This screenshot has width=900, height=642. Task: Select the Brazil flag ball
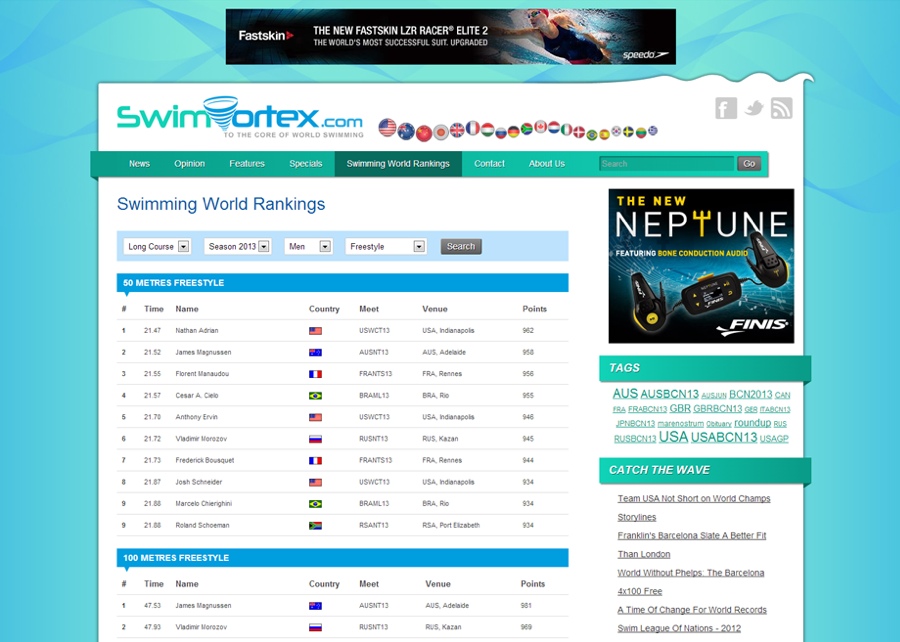pyautogui.click(x=592, y=135)
